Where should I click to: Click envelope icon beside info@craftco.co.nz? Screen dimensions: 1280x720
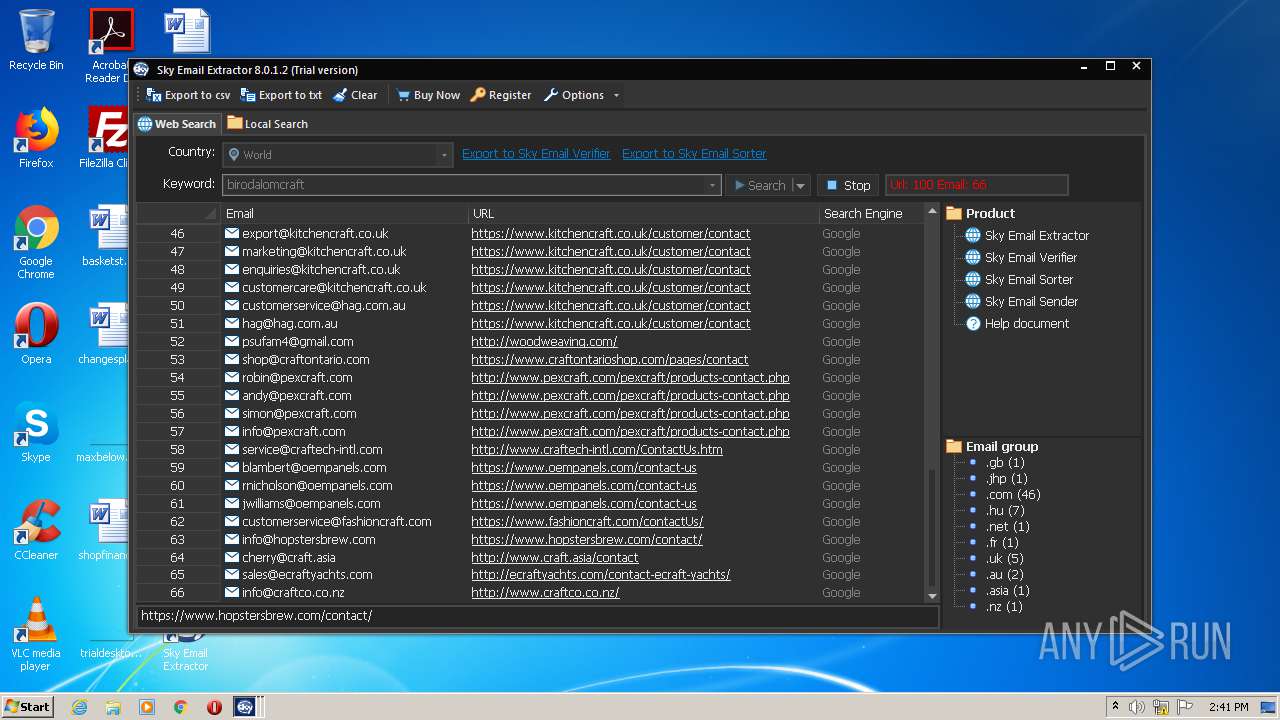click(x=232, y=593)
